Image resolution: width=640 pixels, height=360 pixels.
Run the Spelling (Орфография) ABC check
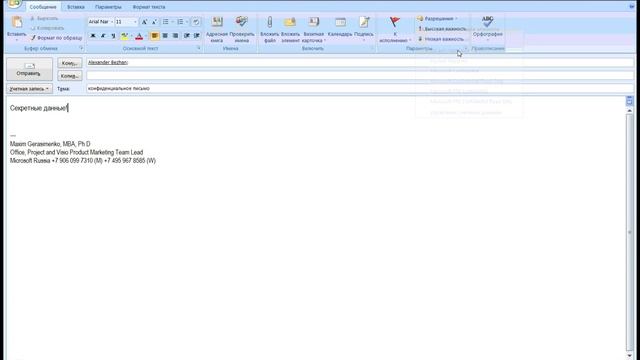tap(487, 27)
